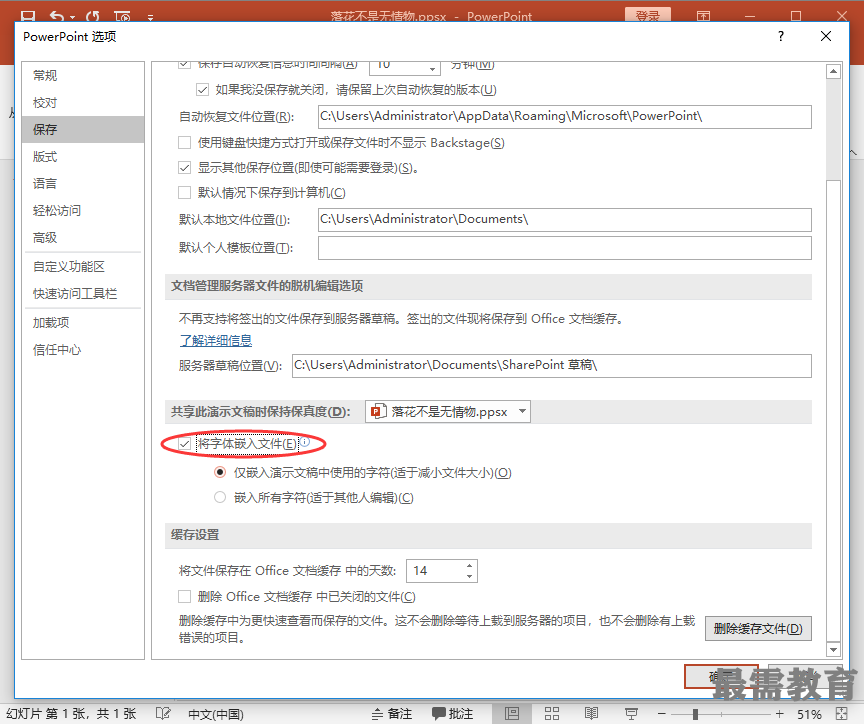
Task: Open the 语言 category
Action: 83,183
